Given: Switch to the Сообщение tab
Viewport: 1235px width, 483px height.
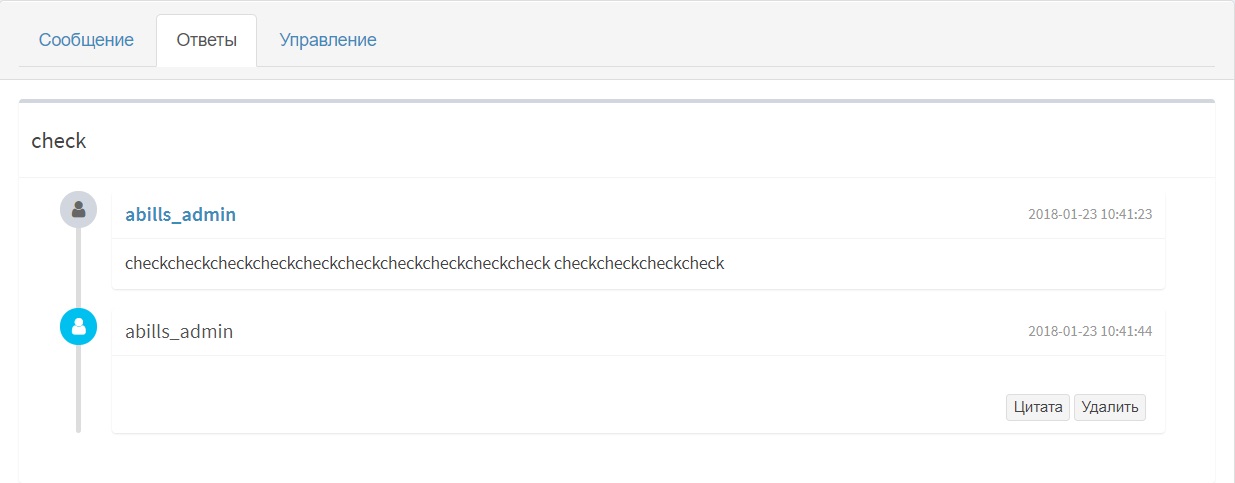Looking at the screenshot, I should [86, 41].
